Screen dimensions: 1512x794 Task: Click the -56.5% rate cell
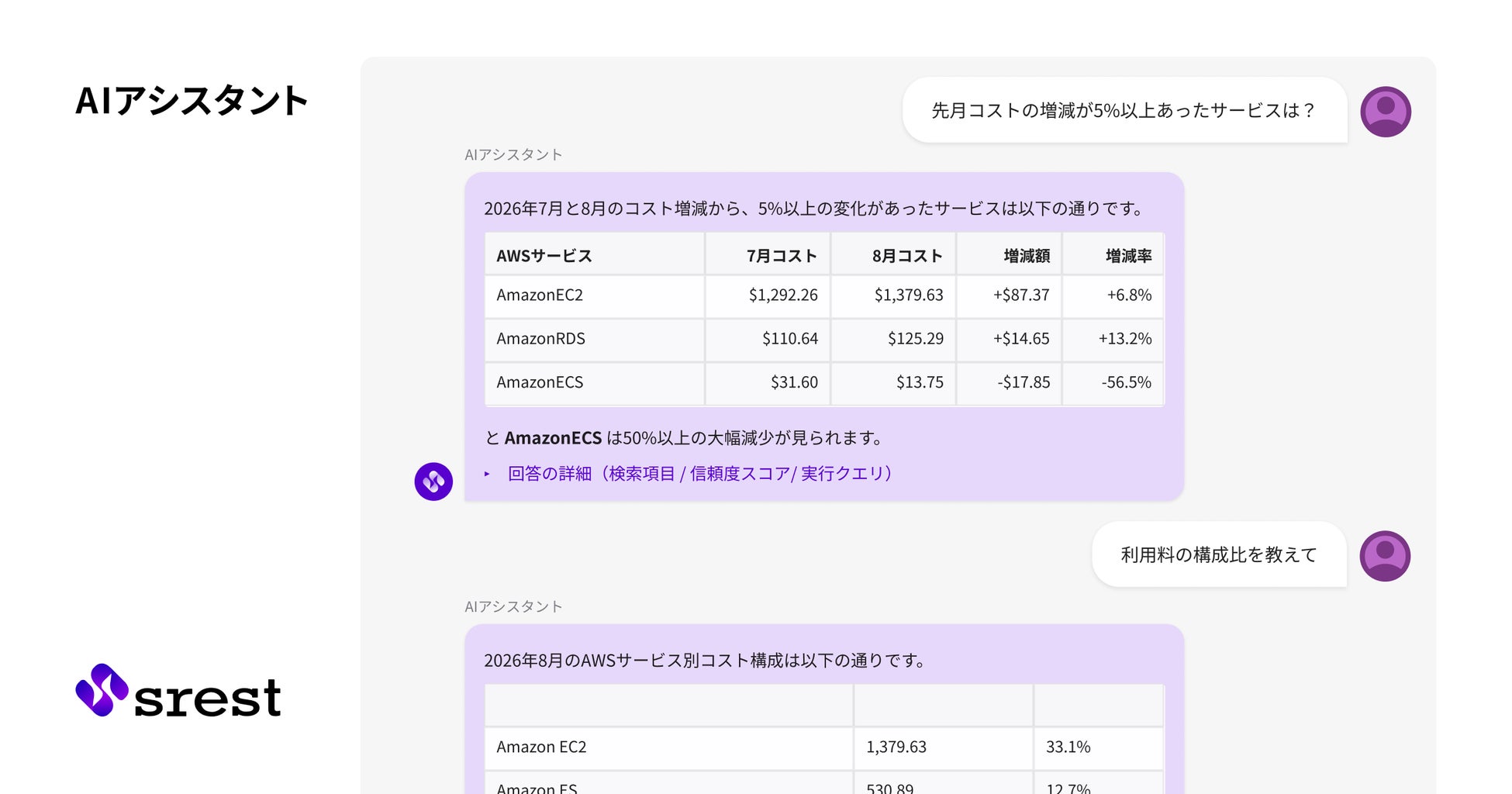[x=1113, y=382]
